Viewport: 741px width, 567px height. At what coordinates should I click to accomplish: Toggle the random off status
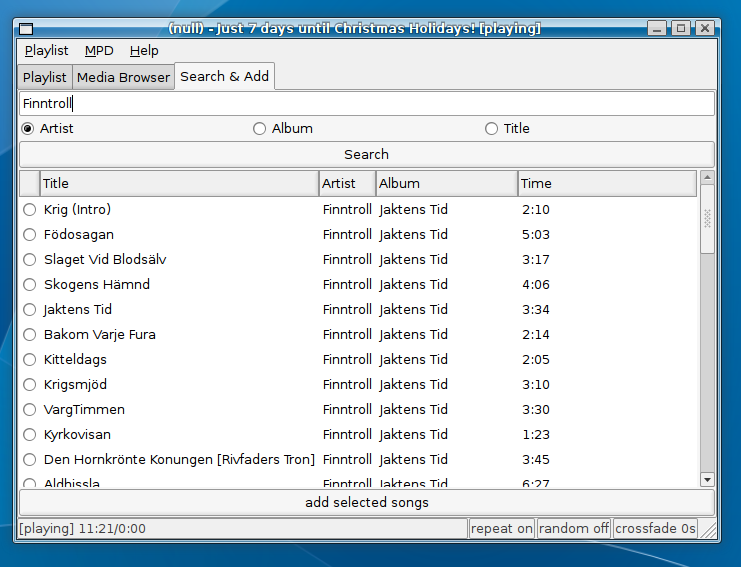point(574,528)
